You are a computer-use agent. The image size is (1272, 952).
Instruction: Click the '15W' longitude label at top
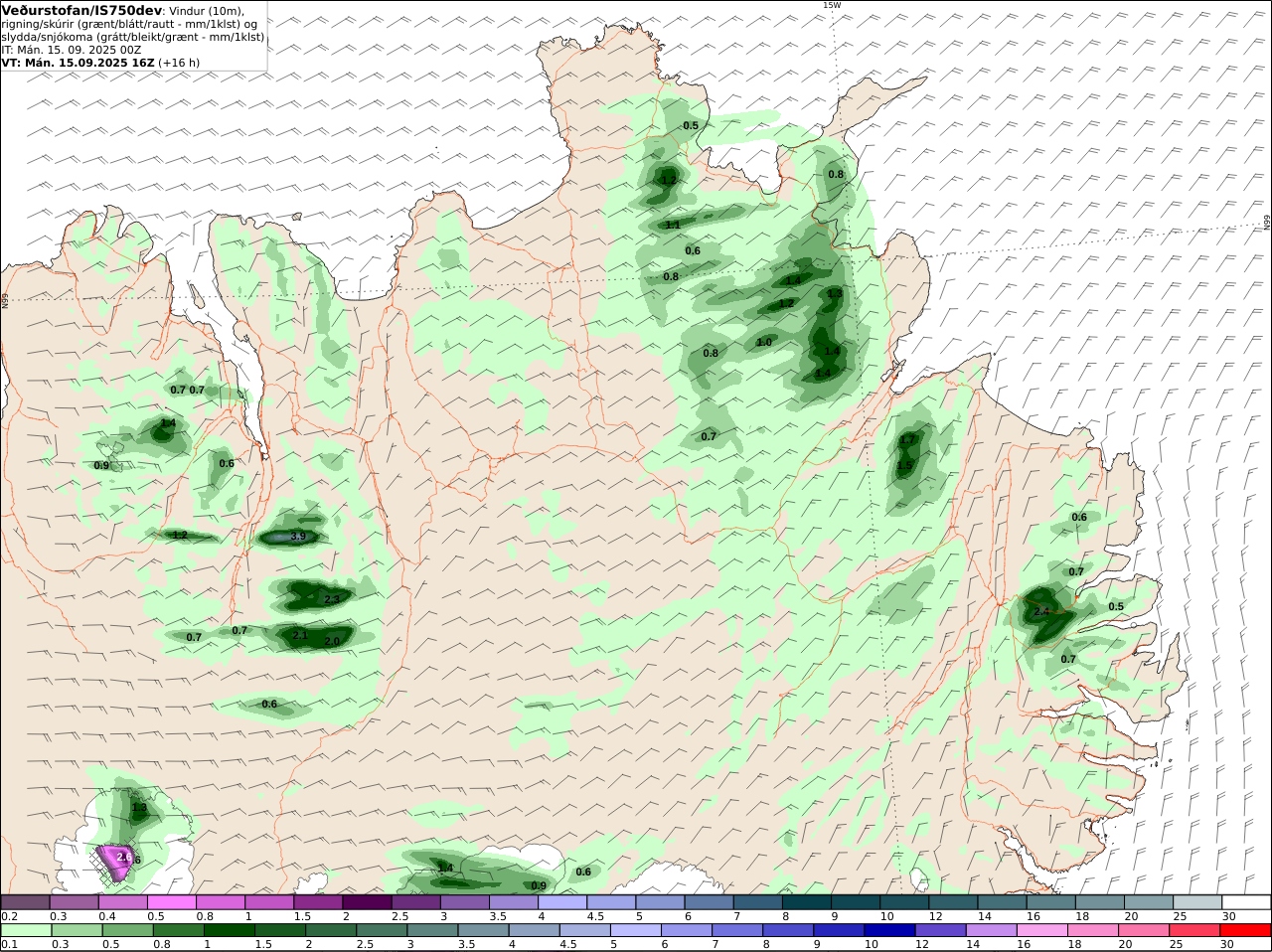[832, 5]
